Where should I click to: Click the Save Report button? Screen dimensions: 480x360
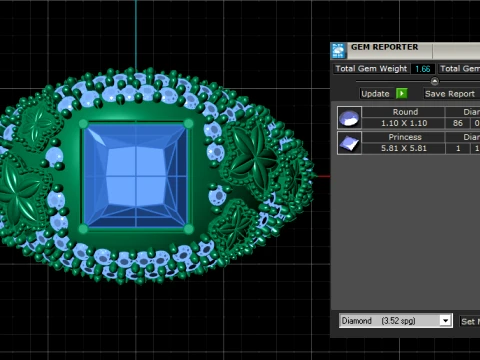coord(450,94)
